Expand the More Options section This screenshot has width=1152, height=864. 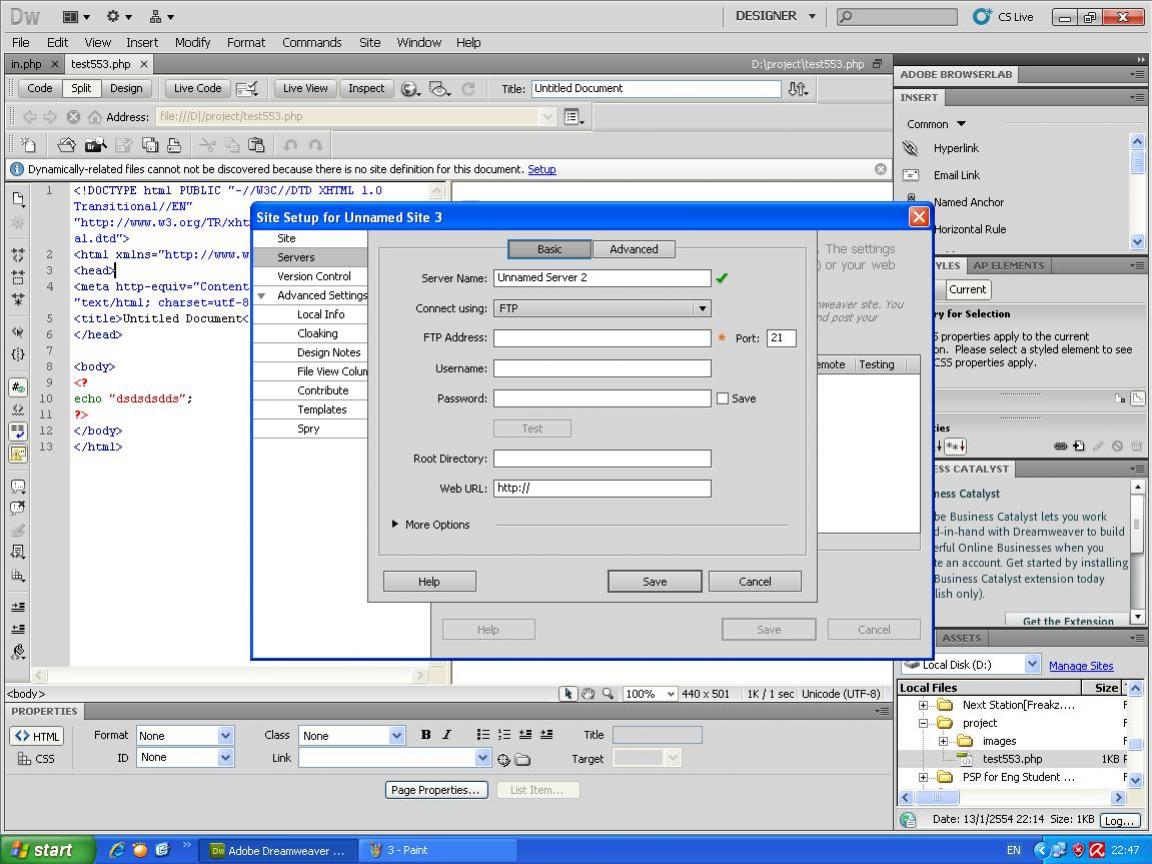pyautogui.click(x=395, y=525)
